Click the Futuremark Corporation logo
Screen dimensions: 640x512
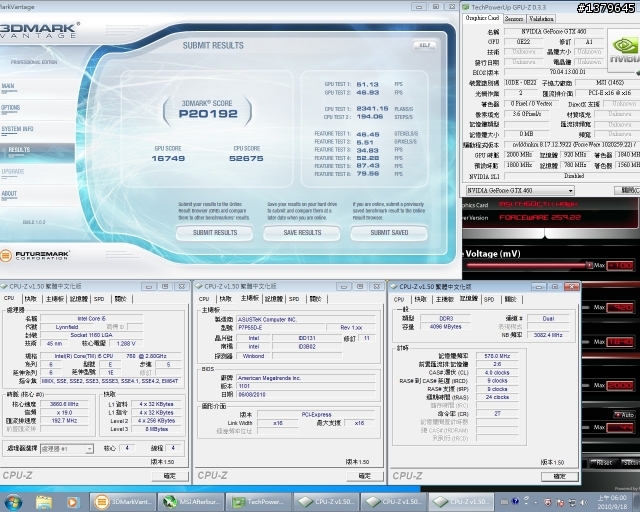click(x=35, y=256)
